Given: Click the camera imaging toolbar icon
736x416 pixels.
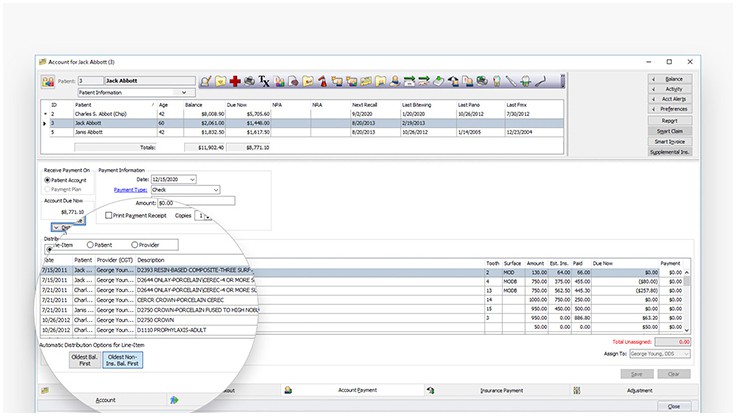Looking at the screenshot, I should [x=482, y=81].
